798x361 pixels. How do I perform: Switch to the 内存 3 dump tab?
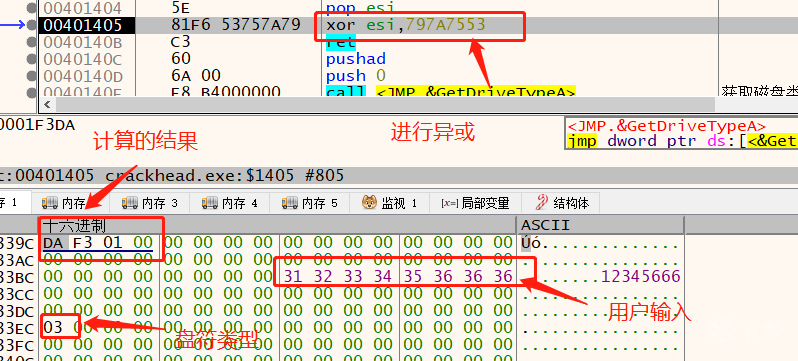coord(150,203)
